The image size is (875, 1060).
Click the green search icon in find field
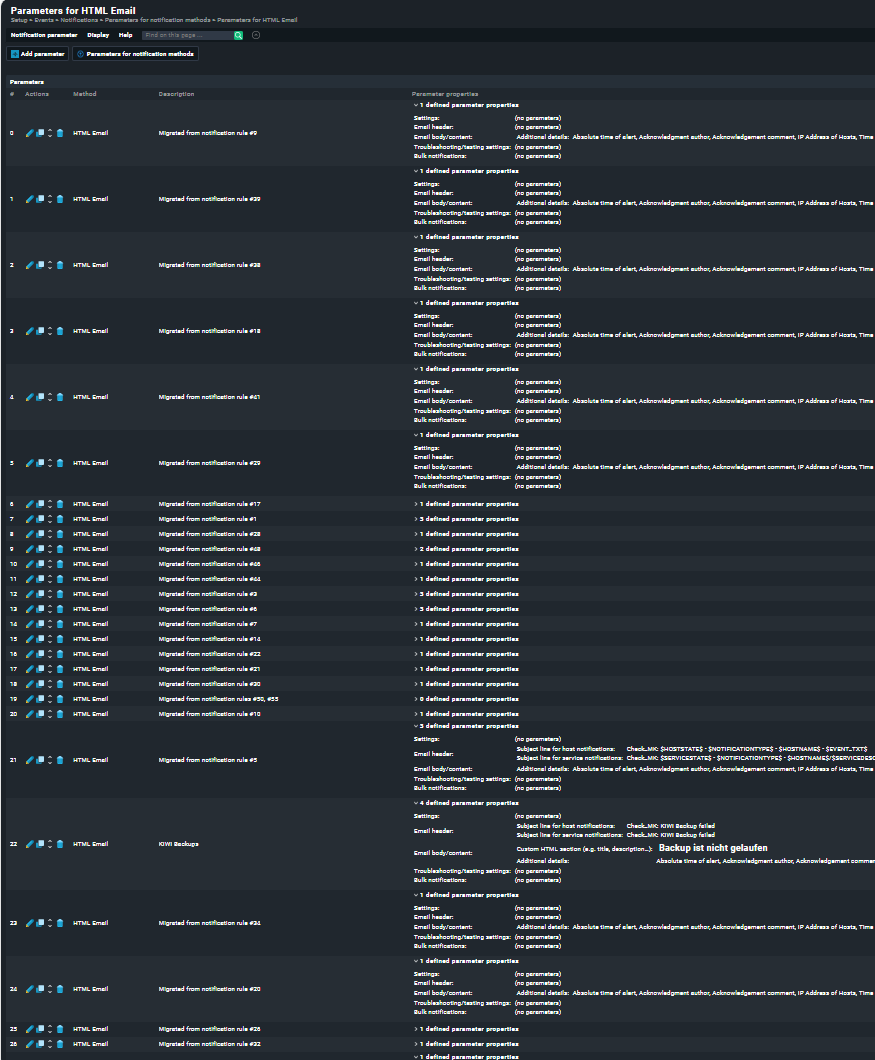238,35
